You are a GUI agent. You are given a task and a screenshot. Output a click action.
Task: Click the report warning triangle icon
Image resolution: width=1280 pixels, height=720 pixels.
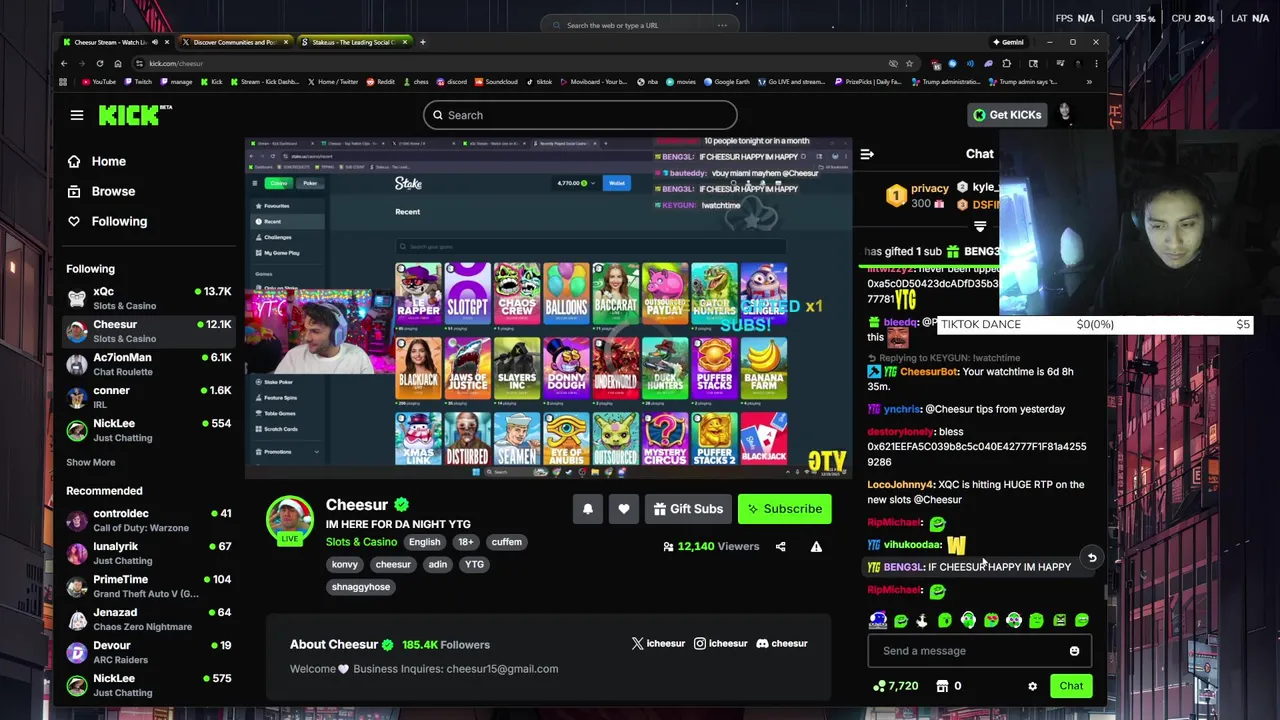[x=816, y=547]
